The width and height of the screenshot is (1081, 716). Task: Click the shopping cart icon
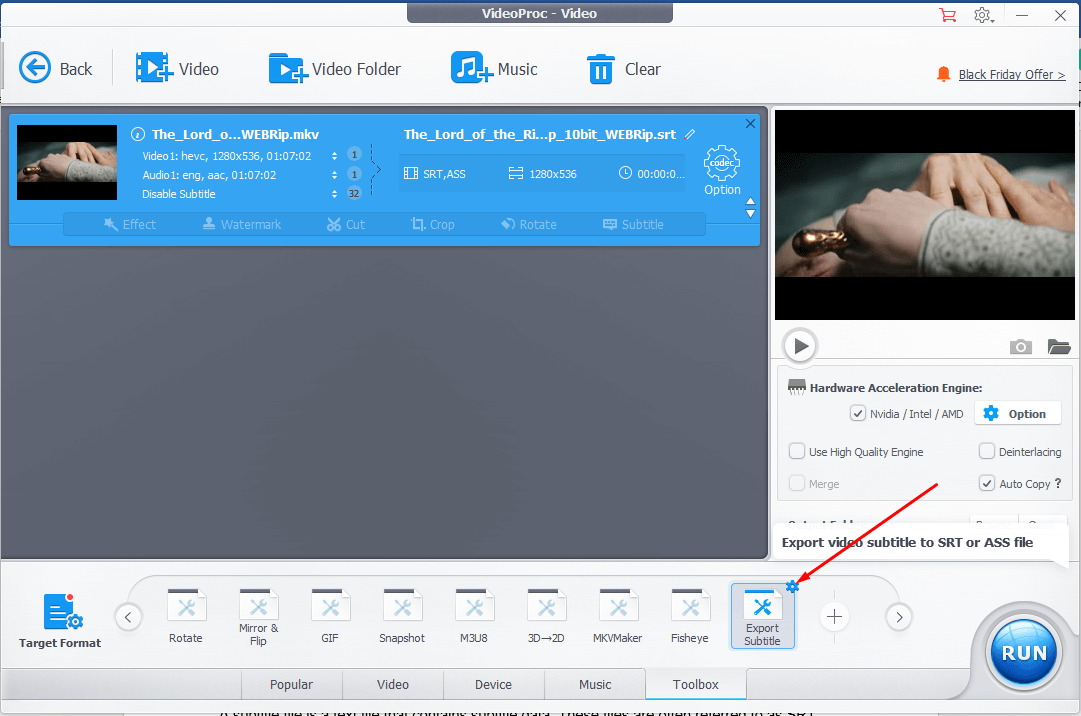pyautogui.click(x=947, y=14)
